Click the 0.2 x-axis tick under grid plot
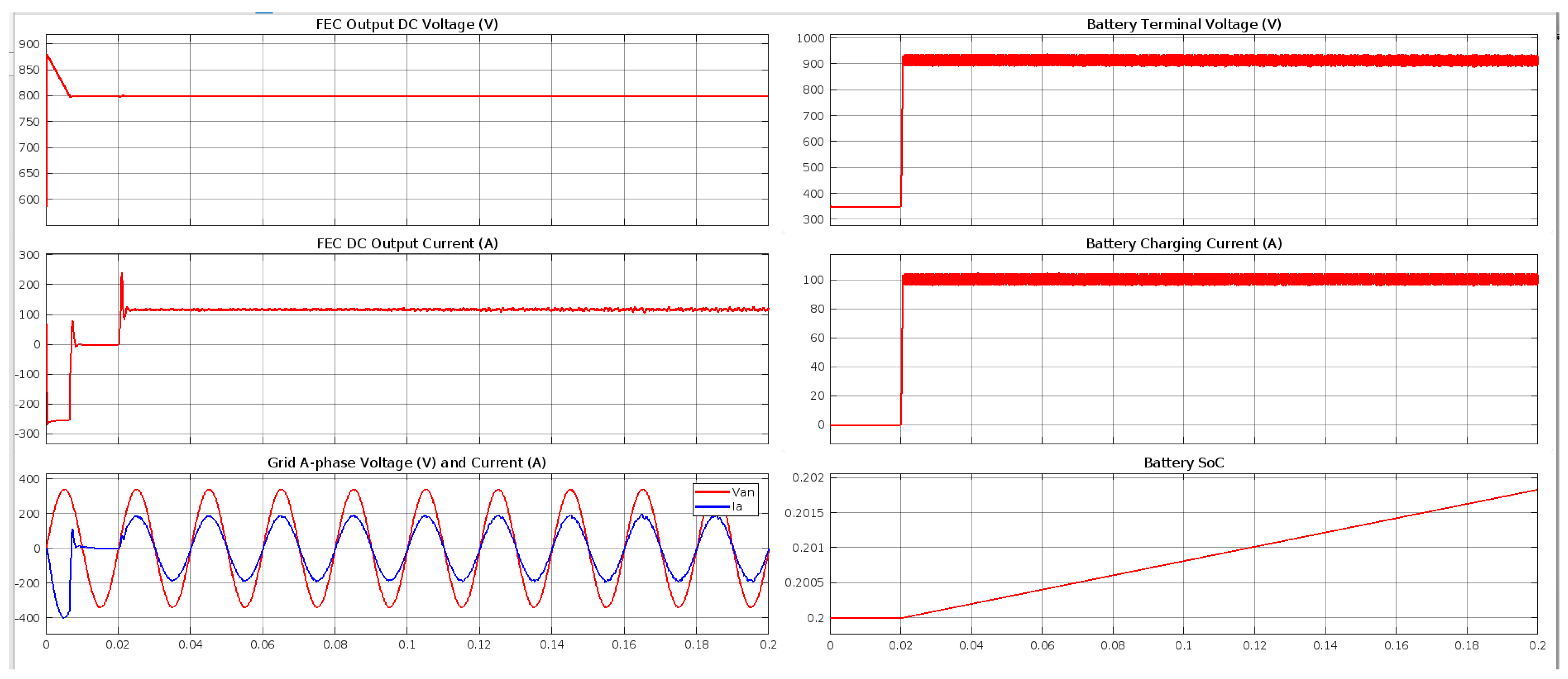Screen dimensions: 1568x679 (x=768, y=645)
